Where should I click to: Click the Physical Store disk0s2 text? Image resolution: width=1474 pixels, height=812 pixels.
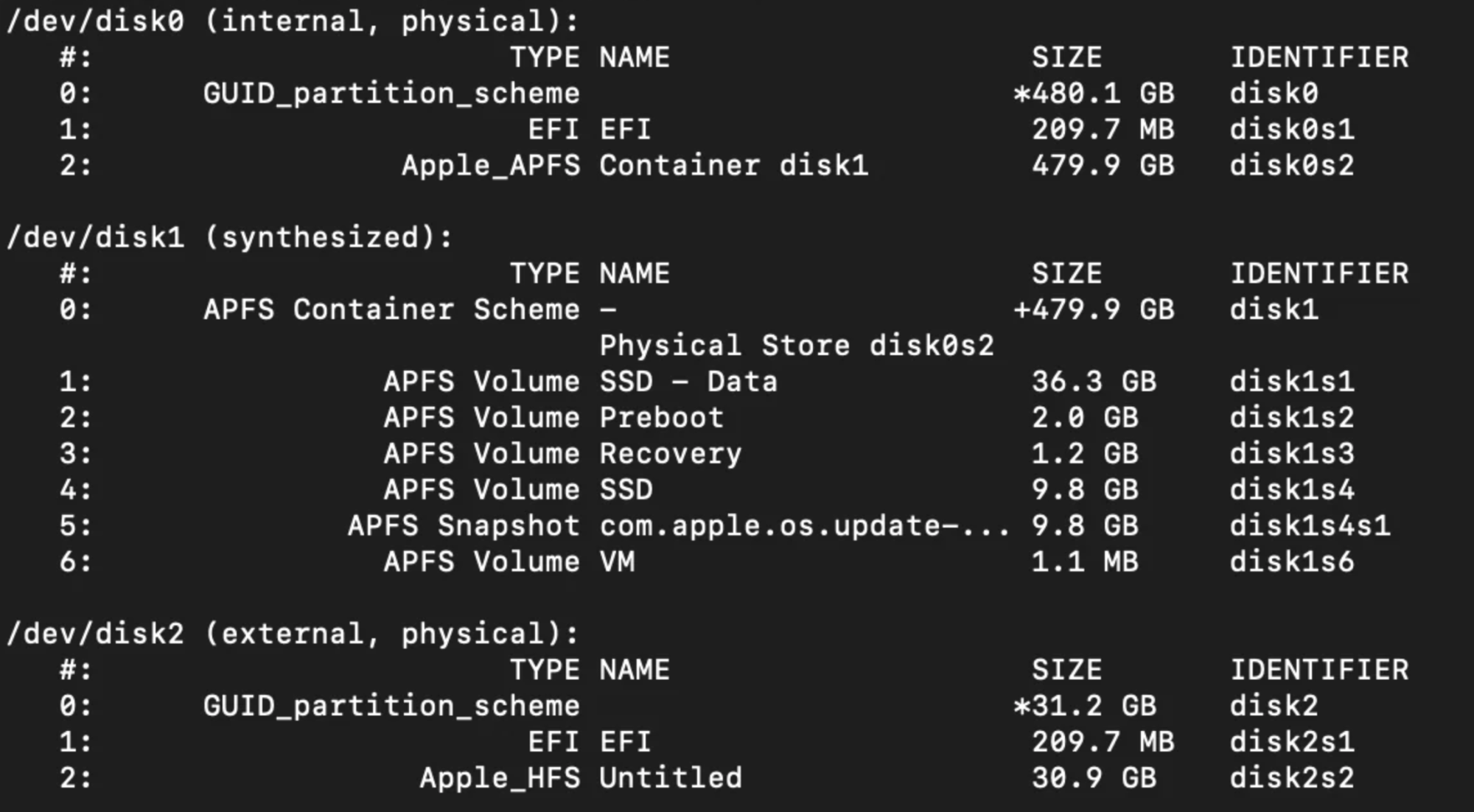click(x=796, y=346)
